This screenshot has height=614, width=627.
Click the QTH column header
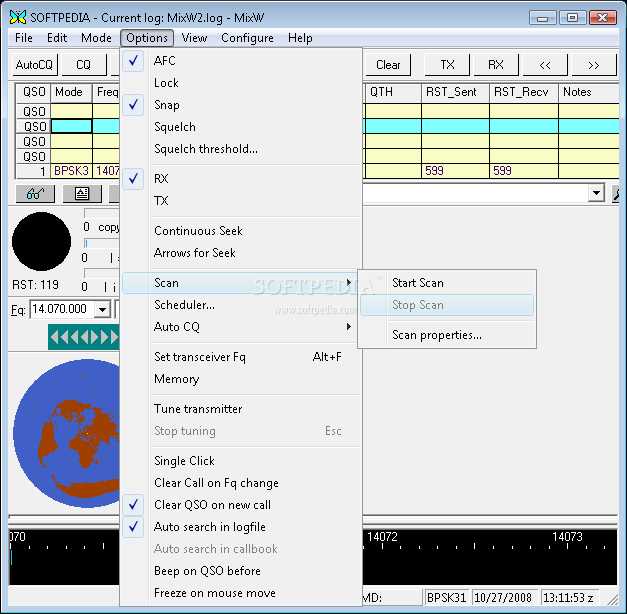pos(393,92)
